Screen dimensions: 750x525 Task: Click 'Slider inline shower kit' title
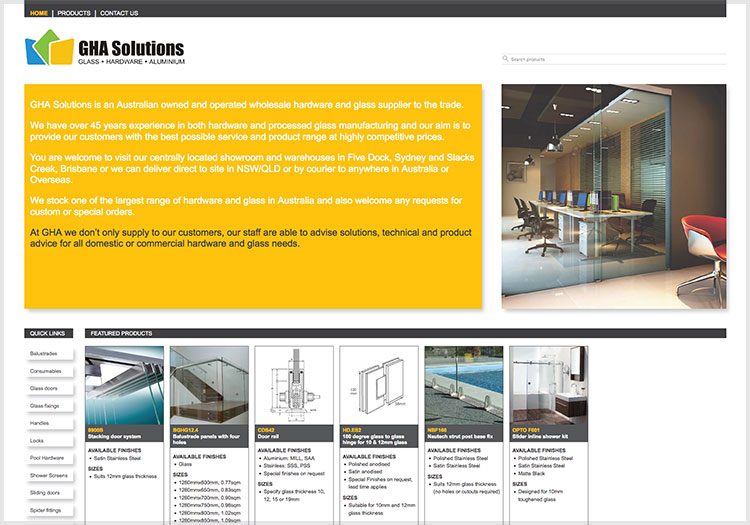(x=540, y=437)
